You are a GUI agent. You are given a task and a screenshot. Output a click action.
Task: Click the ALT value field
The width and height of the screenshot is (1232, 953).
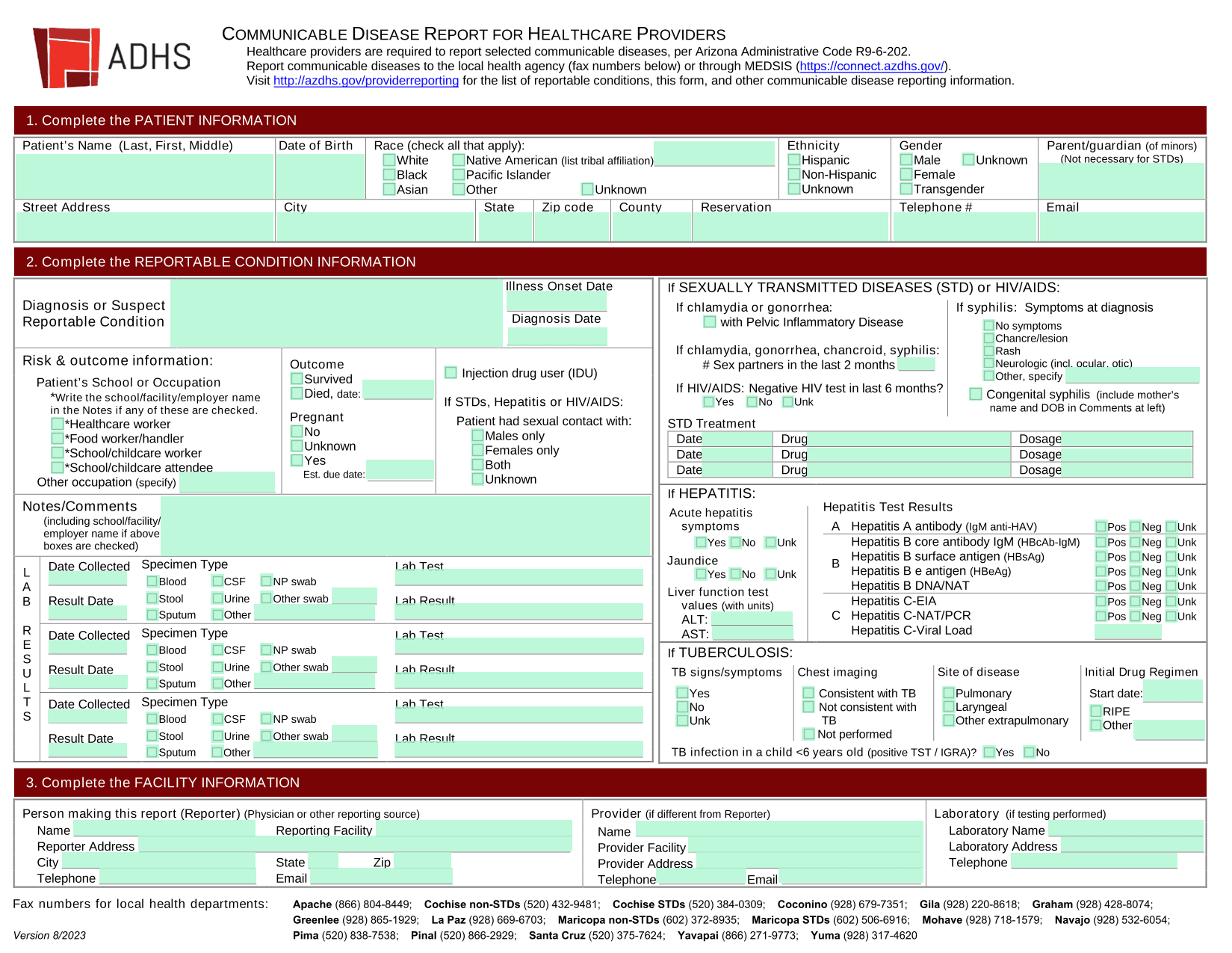point(752,619)
